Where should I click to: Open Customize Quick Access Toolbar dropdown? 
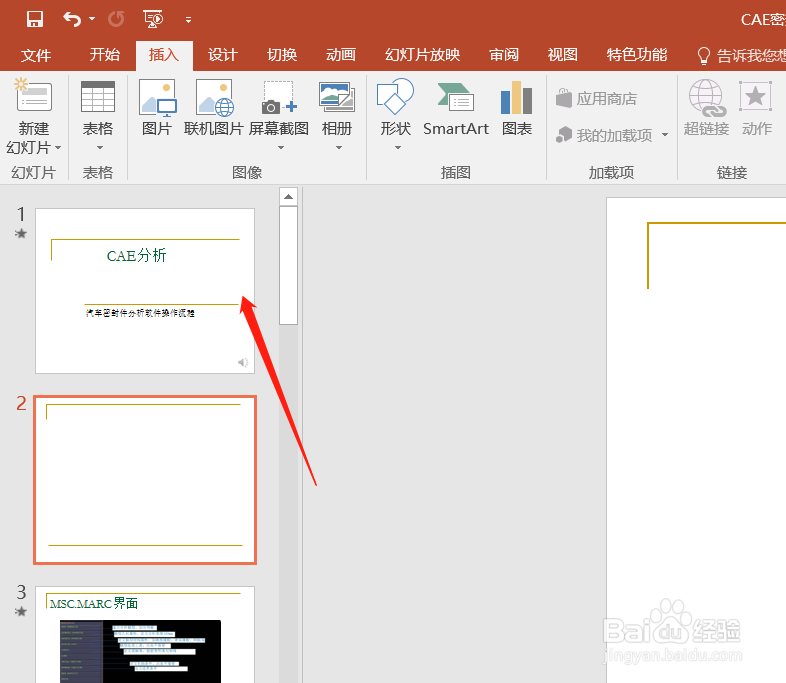188,20
